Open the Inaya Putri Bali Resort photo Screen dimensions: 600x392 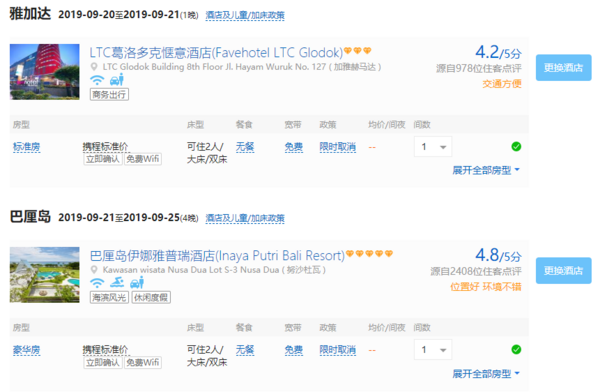tap(45, 274)
